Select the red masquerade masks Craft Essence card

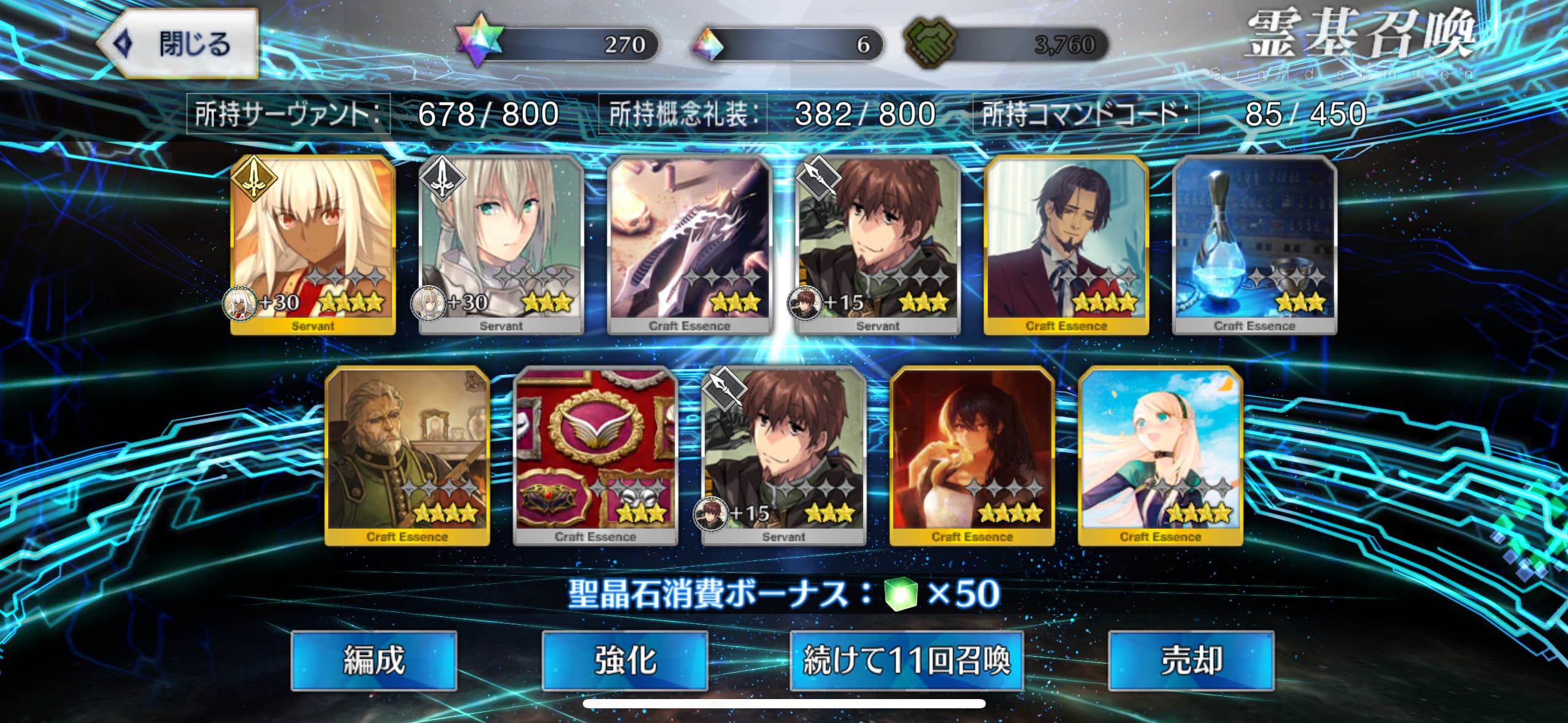click(595, 456)
